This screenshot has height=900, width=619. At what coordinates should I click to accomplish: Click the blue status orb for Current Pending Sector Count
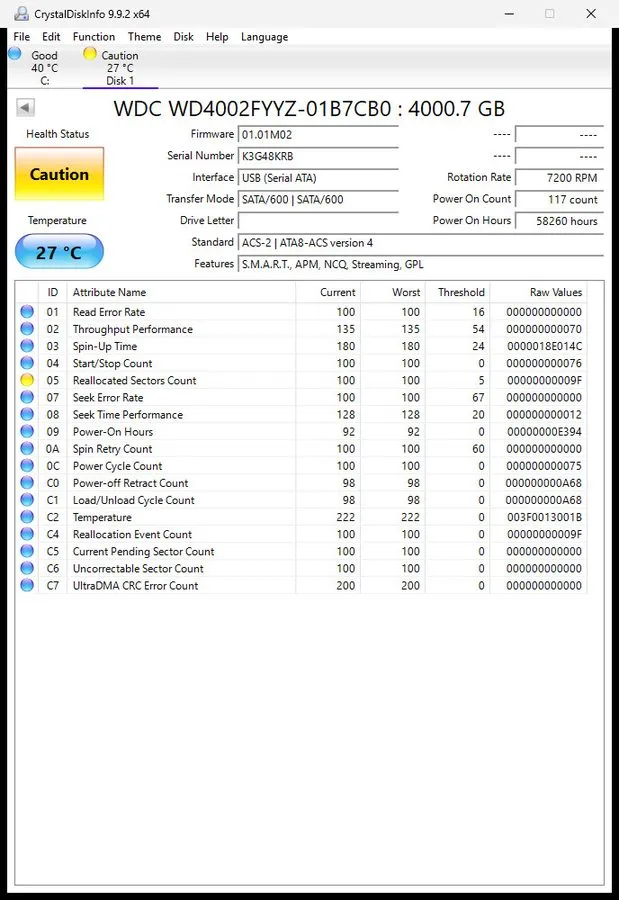[27, 551]
